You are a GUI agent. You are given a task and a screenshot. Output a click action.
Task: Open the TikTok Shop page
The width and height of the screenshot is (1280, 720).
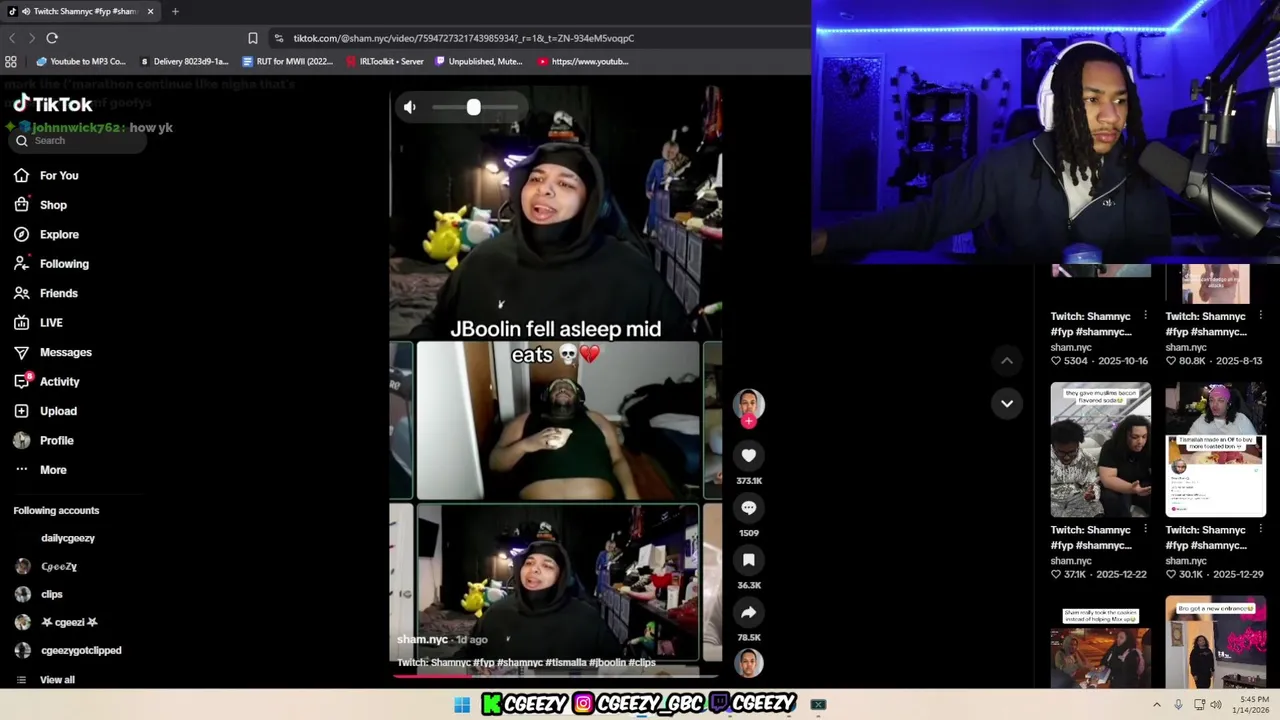click(x=41, y=205)
